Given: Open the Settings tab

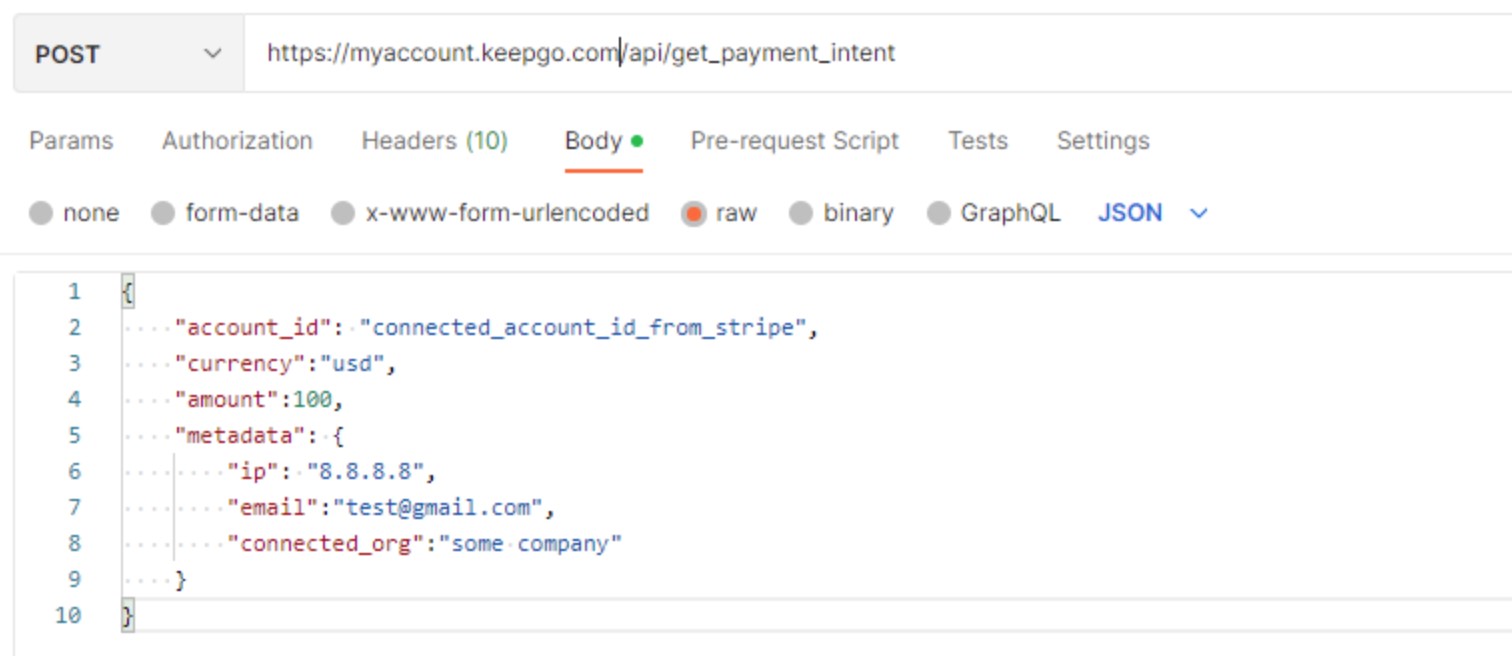Looking at the screenshot, I should [x=1102, y=141].
